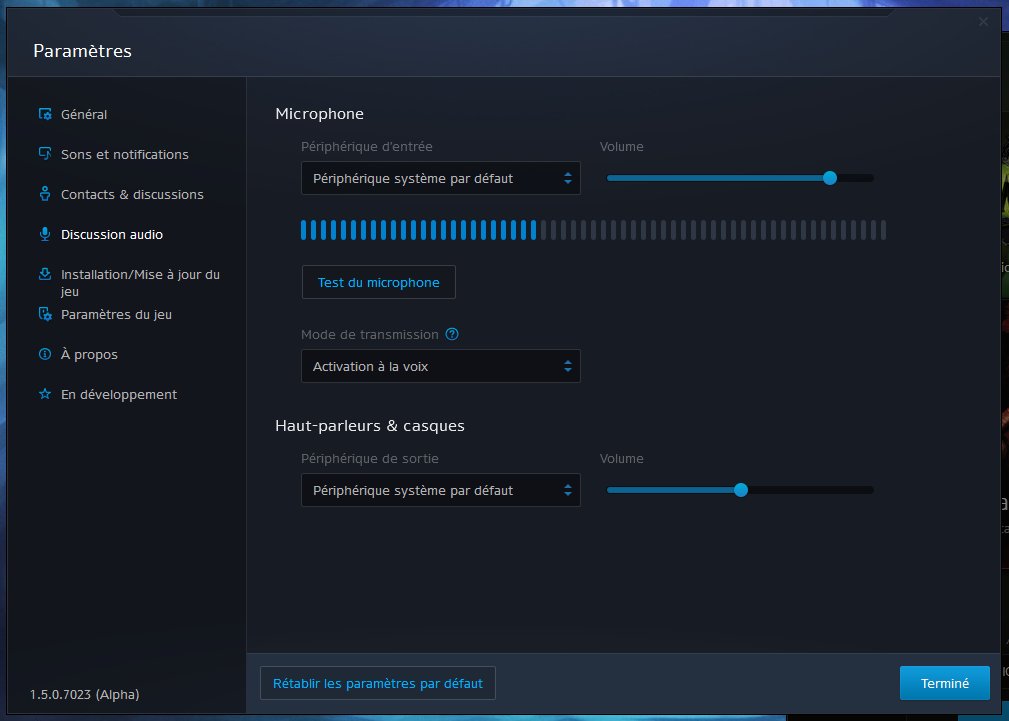Open the Périphérique d'entrée dropdown
This screenshot has width=1009, height=721.
click(440, 179)
